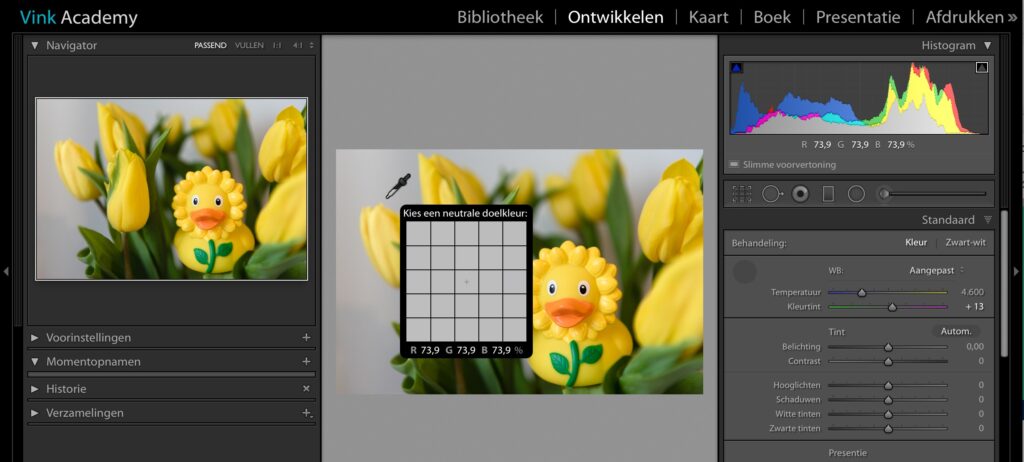Click the Witte tinten slider handle

pos(888,414)
